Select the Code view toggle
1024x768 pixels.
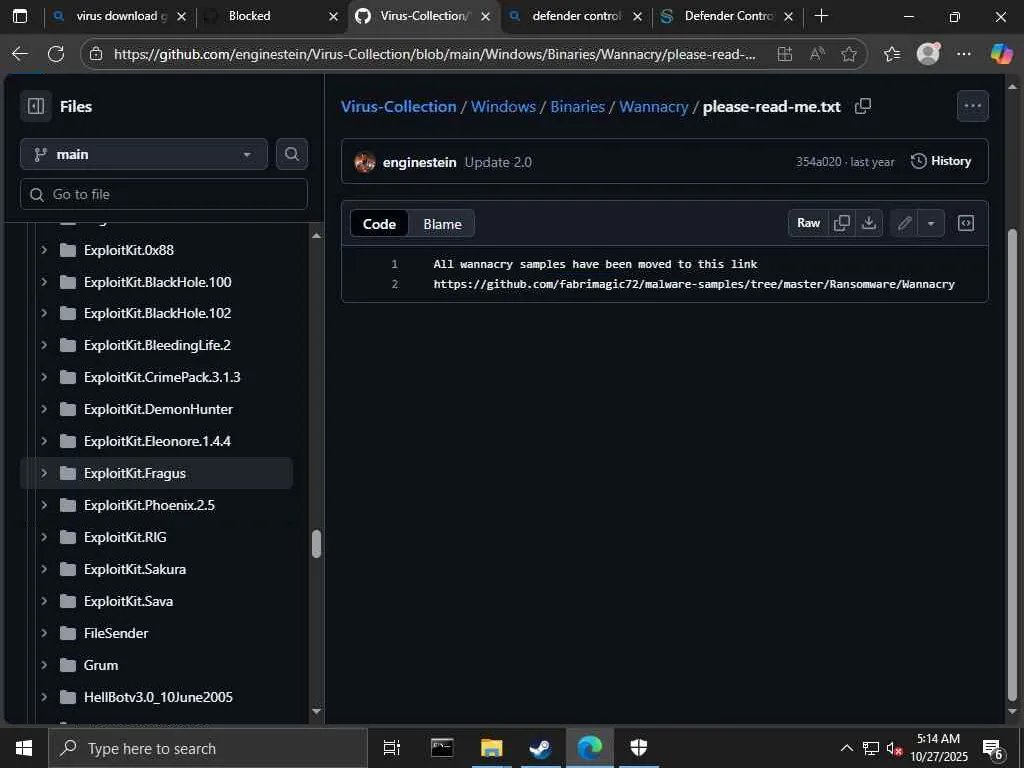click(379, 224)
